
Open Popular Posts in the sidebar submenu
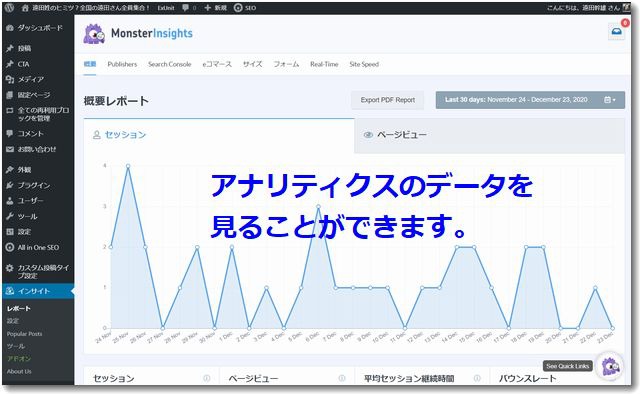24,334
